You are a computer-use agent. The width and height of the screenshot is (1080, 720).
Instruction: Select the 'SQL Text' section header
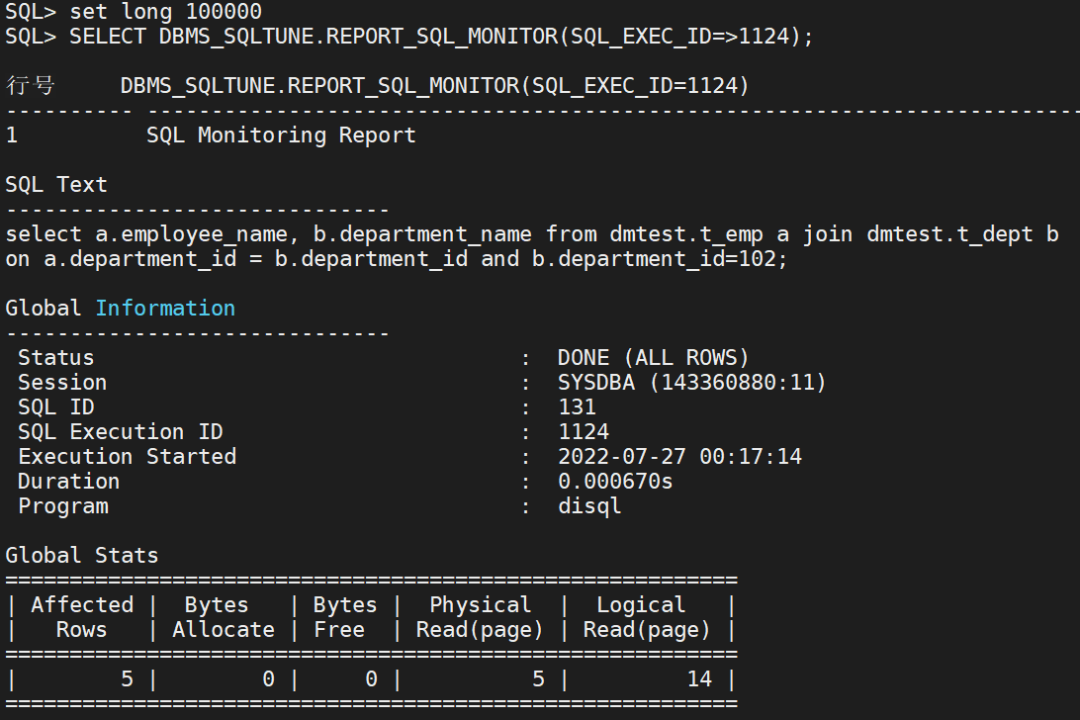pos(56,184)
